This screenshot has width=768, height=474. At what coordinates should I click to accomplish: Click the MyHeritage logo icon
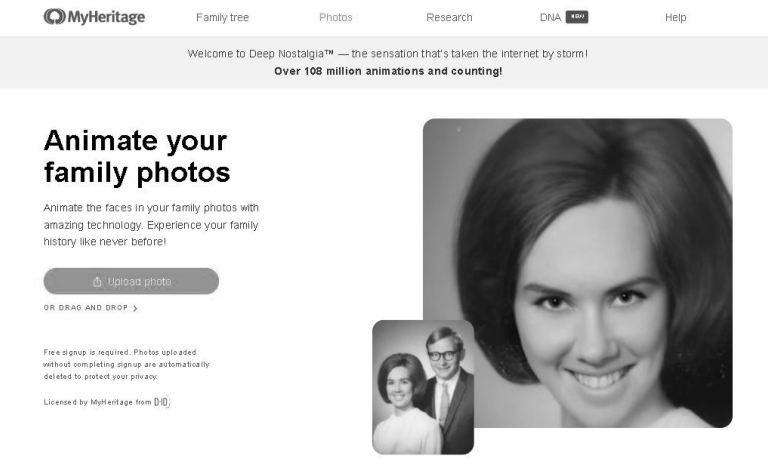[x=54, y=17]
